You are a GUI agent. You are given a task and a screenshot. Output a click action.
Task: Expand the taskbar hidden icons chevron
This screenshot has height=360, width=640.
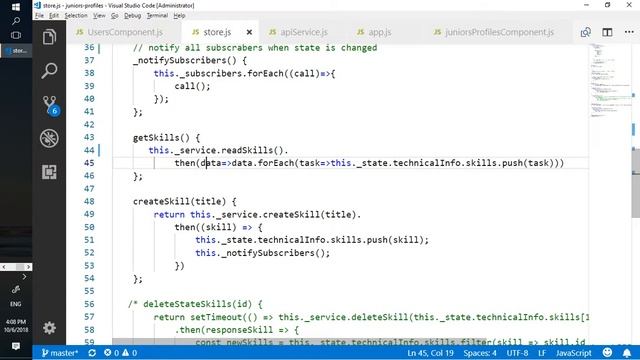click(x=24, y=277)
